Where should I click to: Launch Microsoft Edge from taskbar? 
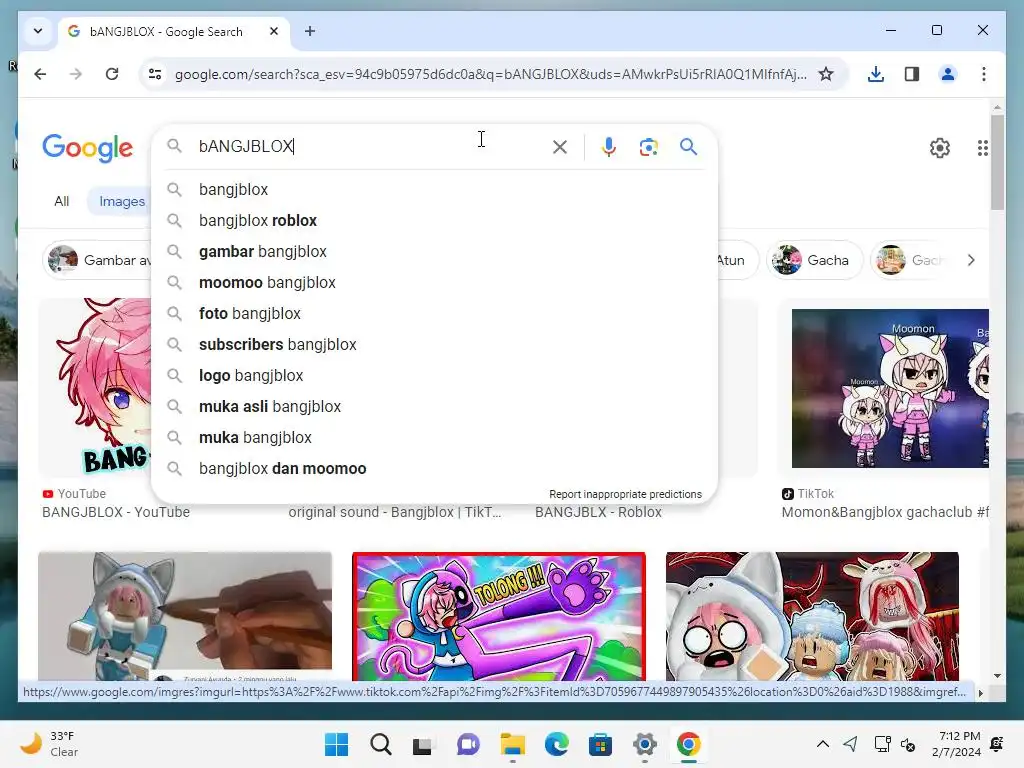556,744
